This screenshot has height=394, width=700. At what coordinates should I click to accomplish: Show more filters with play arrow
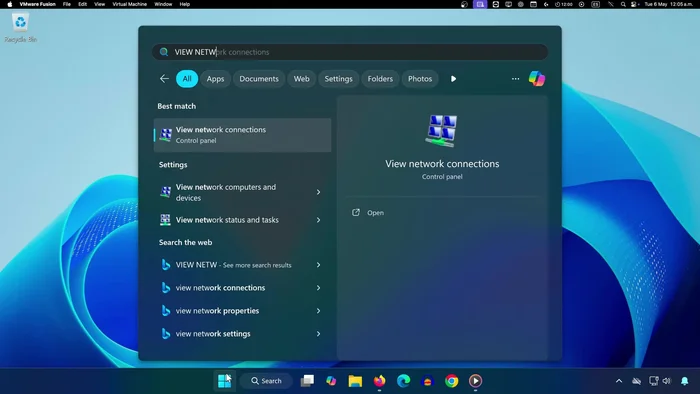point(453,79)
